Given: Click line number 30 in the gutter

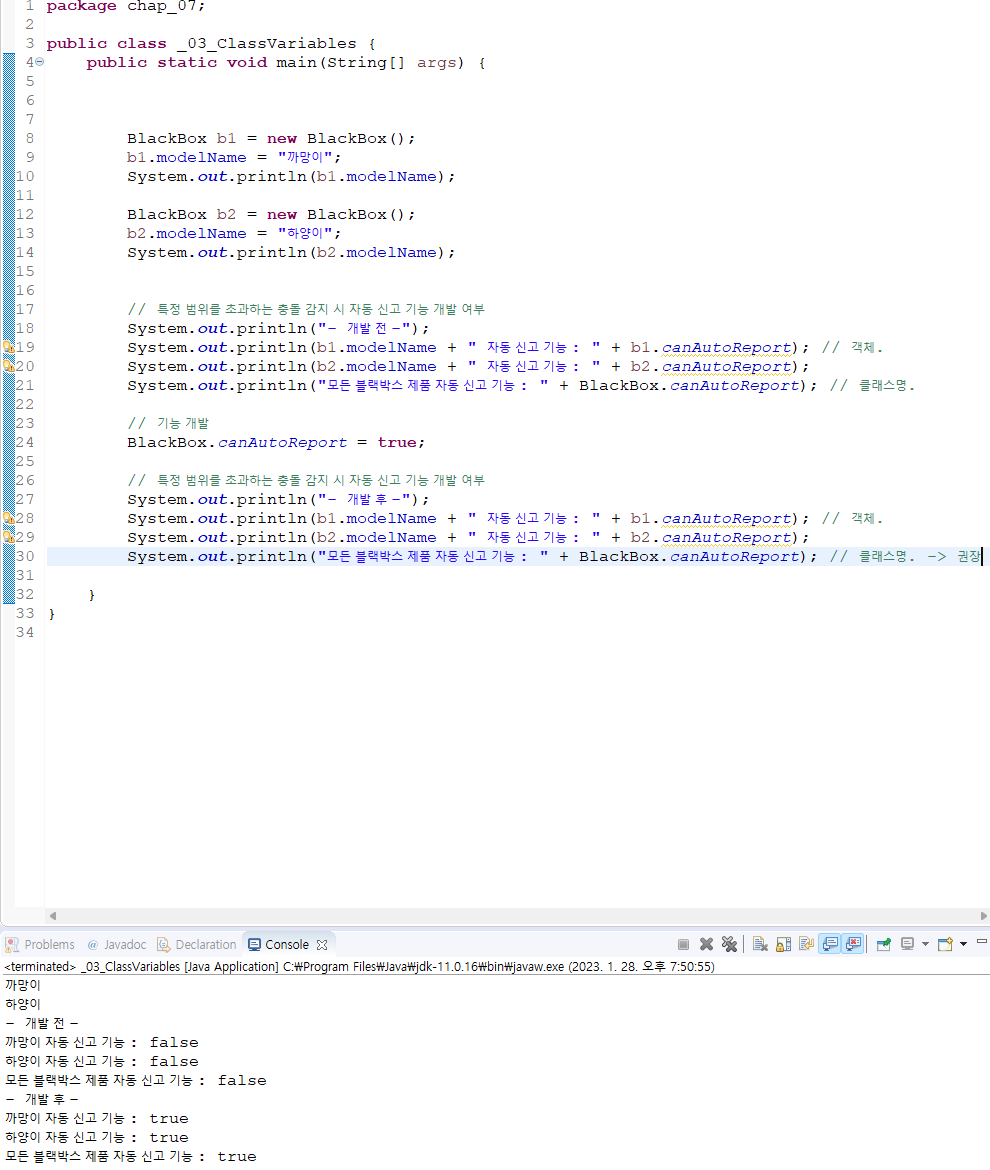Looking at the screenshot, I should (25, 556).
